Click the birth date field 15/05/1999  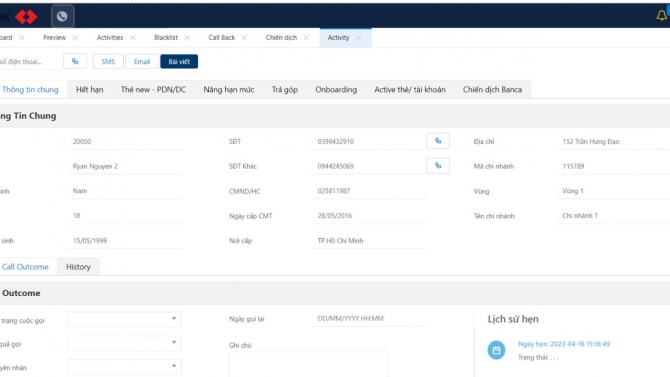[124, 241]
